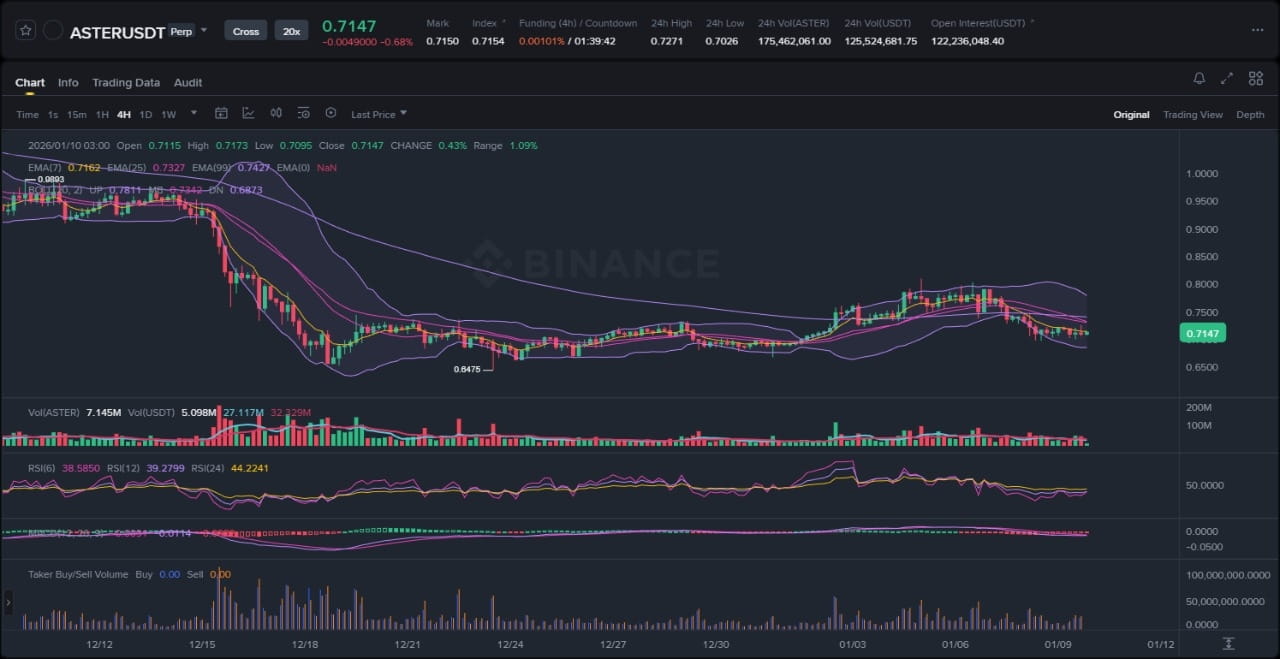Open the Trading Data tab

coord(126,83)
